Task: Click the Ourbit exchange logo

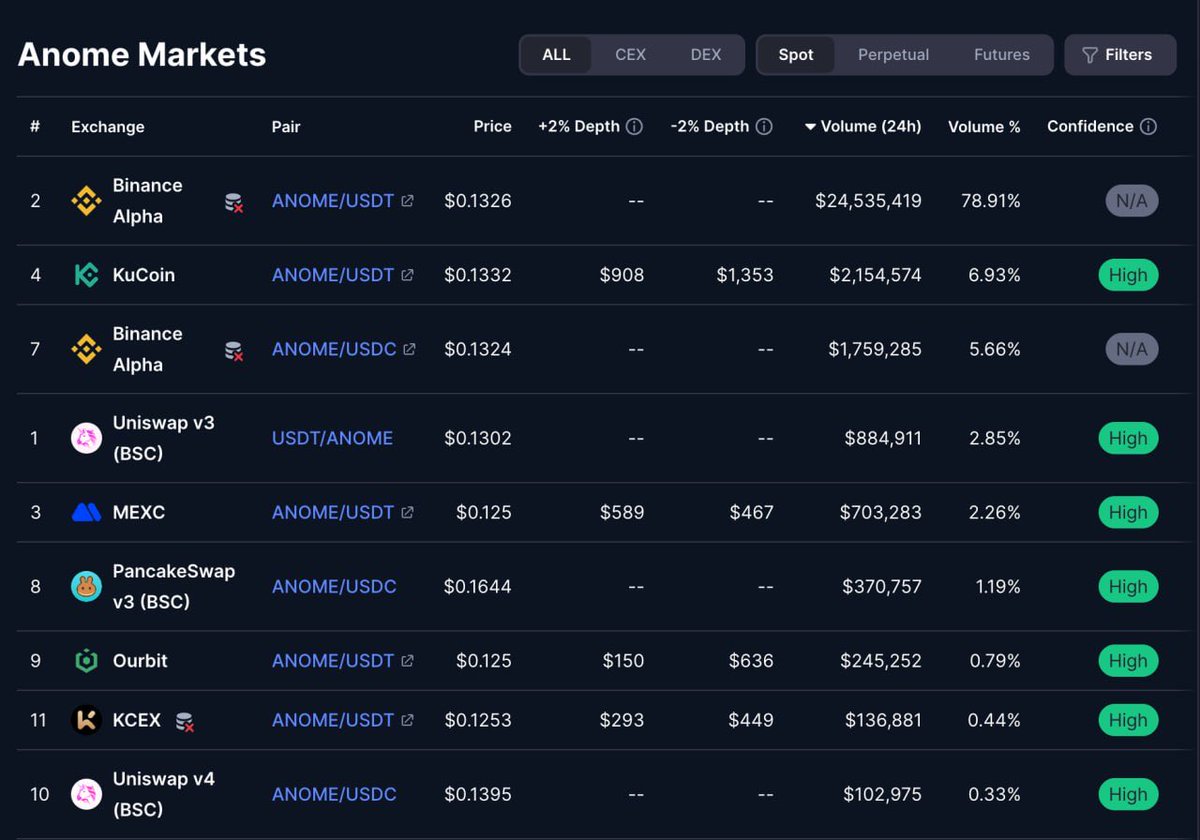Action: click(86, 661)
